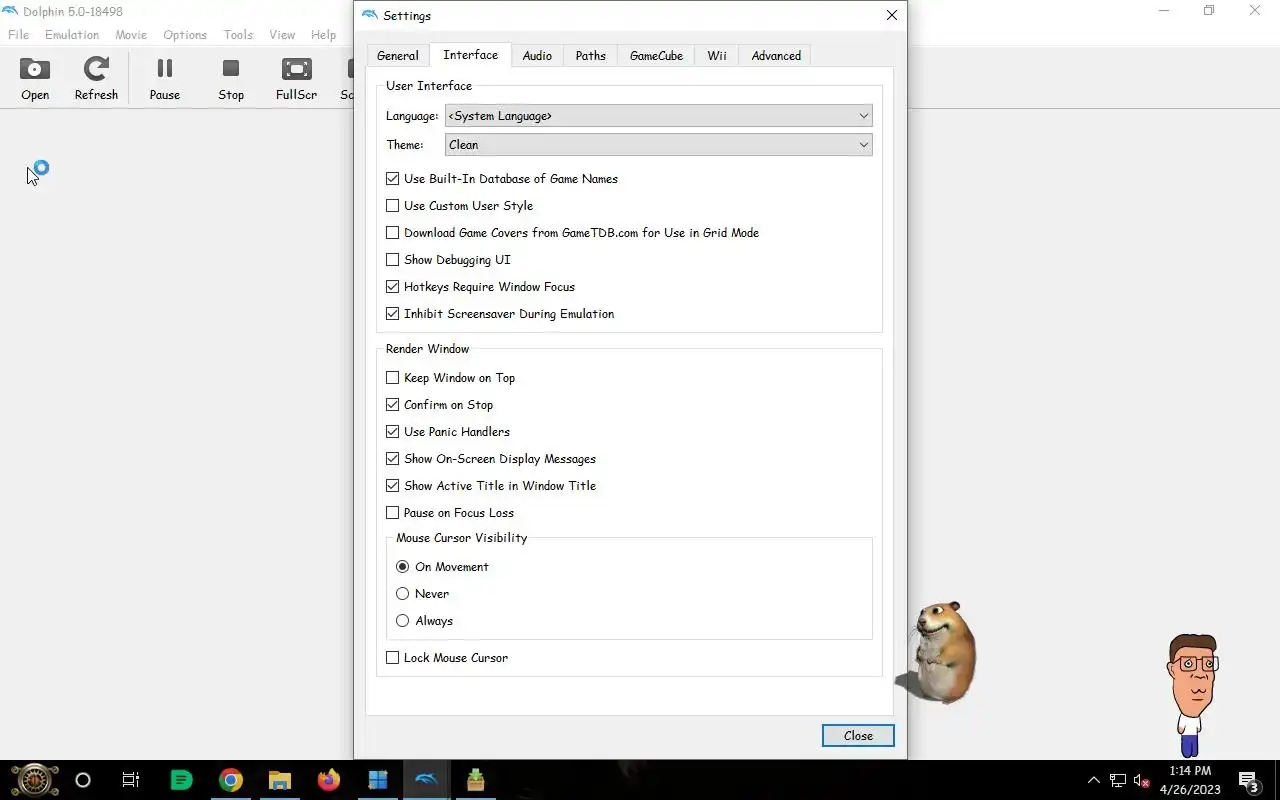Open the green chat app taskbar icon
This screenshot has height=800, width=1280.
181,780
